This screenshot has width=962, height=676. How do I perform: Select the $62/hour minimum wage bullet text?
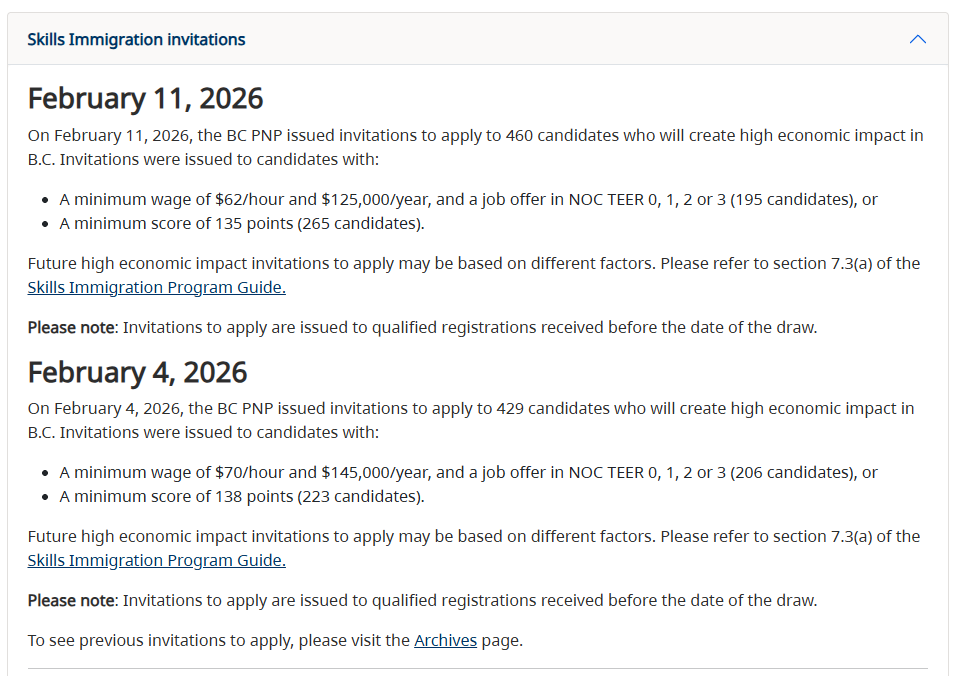pos(468,199)
